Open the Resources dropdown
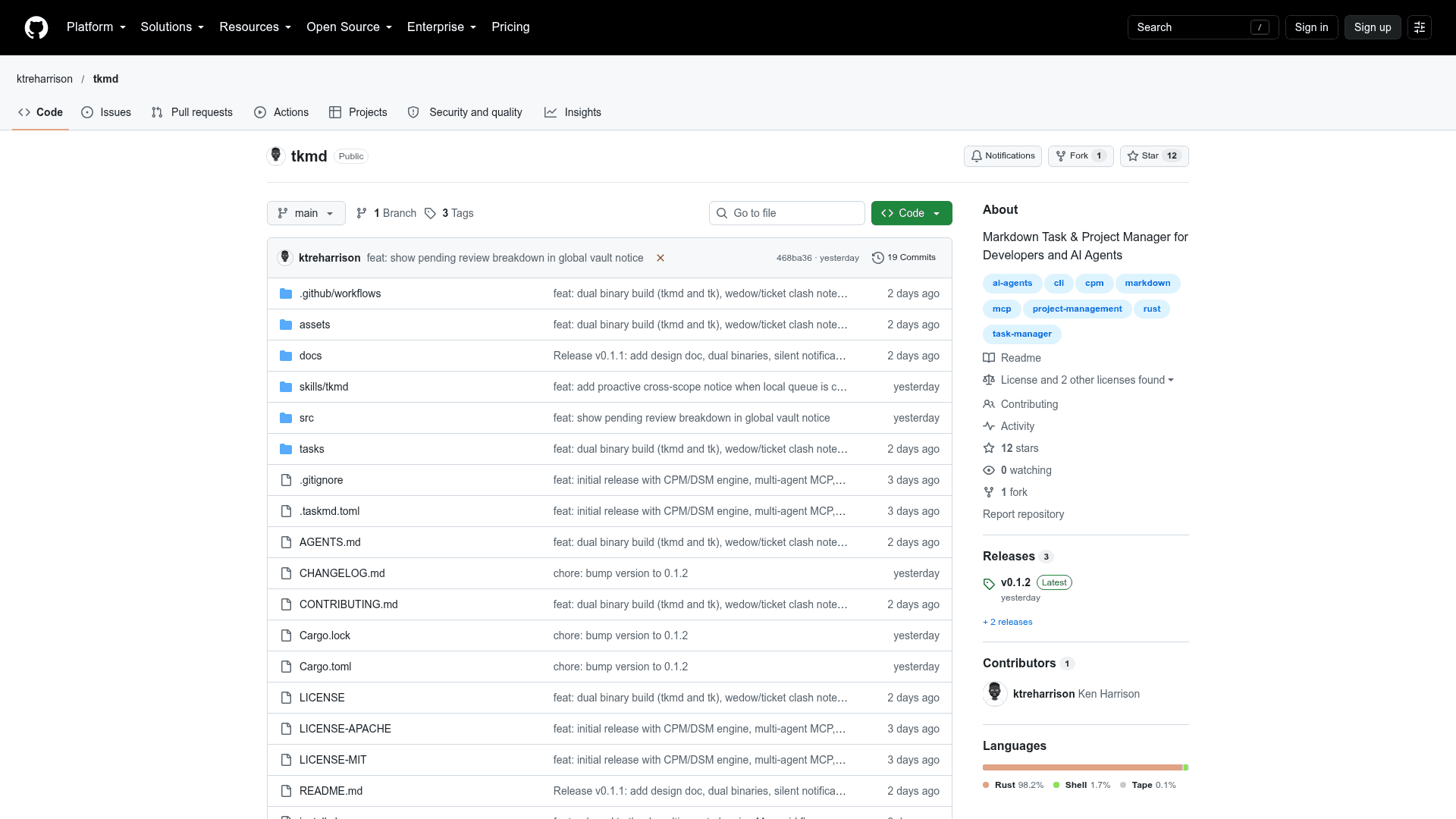 coord(256,27)
